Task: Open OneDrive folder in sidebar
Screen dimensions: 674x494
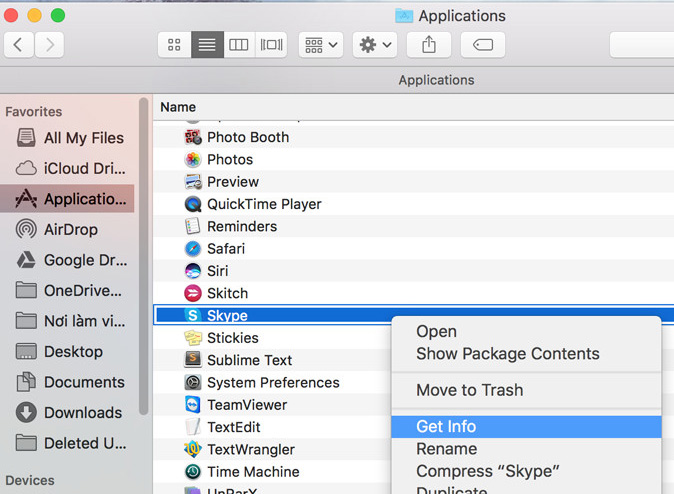Action: pyautogui.click(x=69, y=291)
